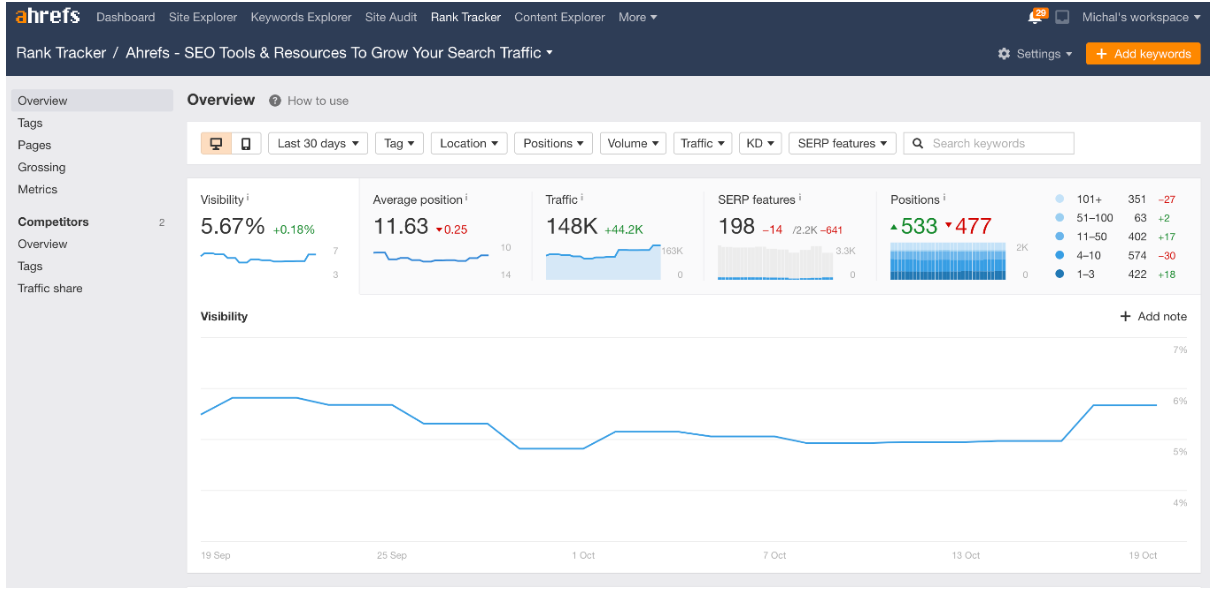
Task: Click the Traffic sparkline chart thumbnail
Action: tap(603, 262)
